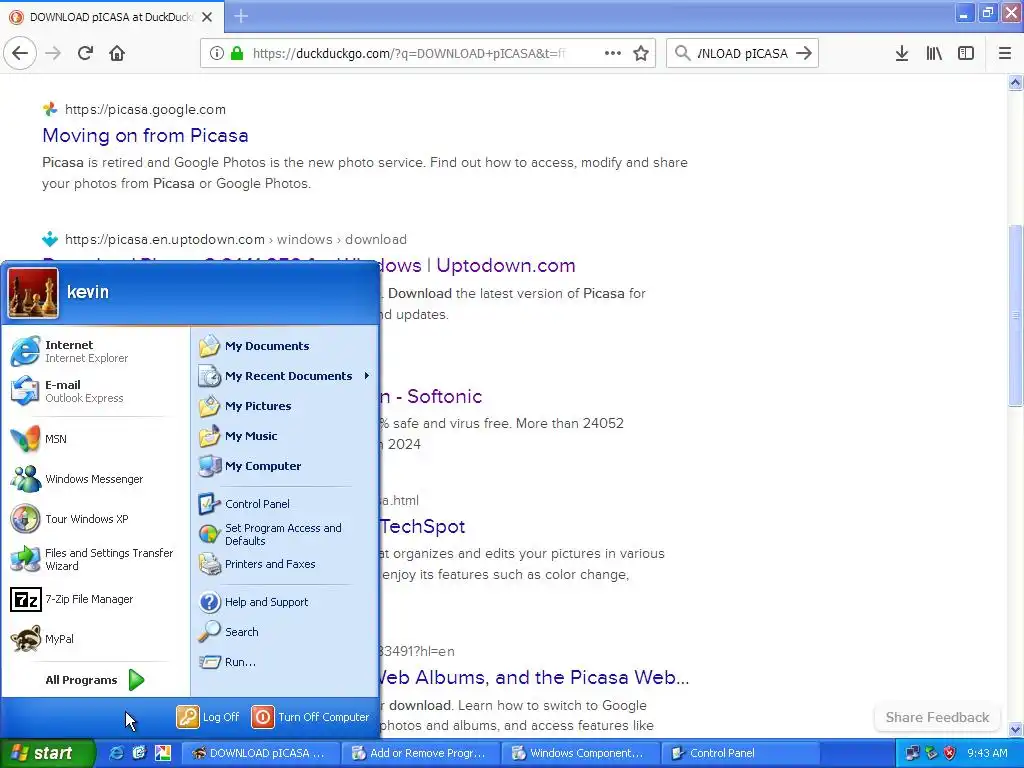Switch to Add or Remove Programs taskbar window
Viewport: 1024px width, 768px height.
pyautogui.click(x=421, y=753)
